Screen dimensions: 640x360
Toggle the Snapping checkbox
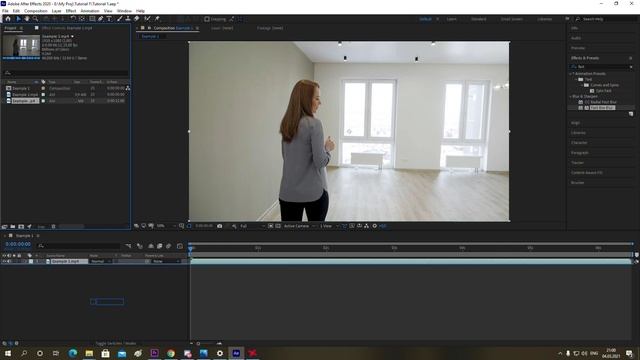coord(207,19)
